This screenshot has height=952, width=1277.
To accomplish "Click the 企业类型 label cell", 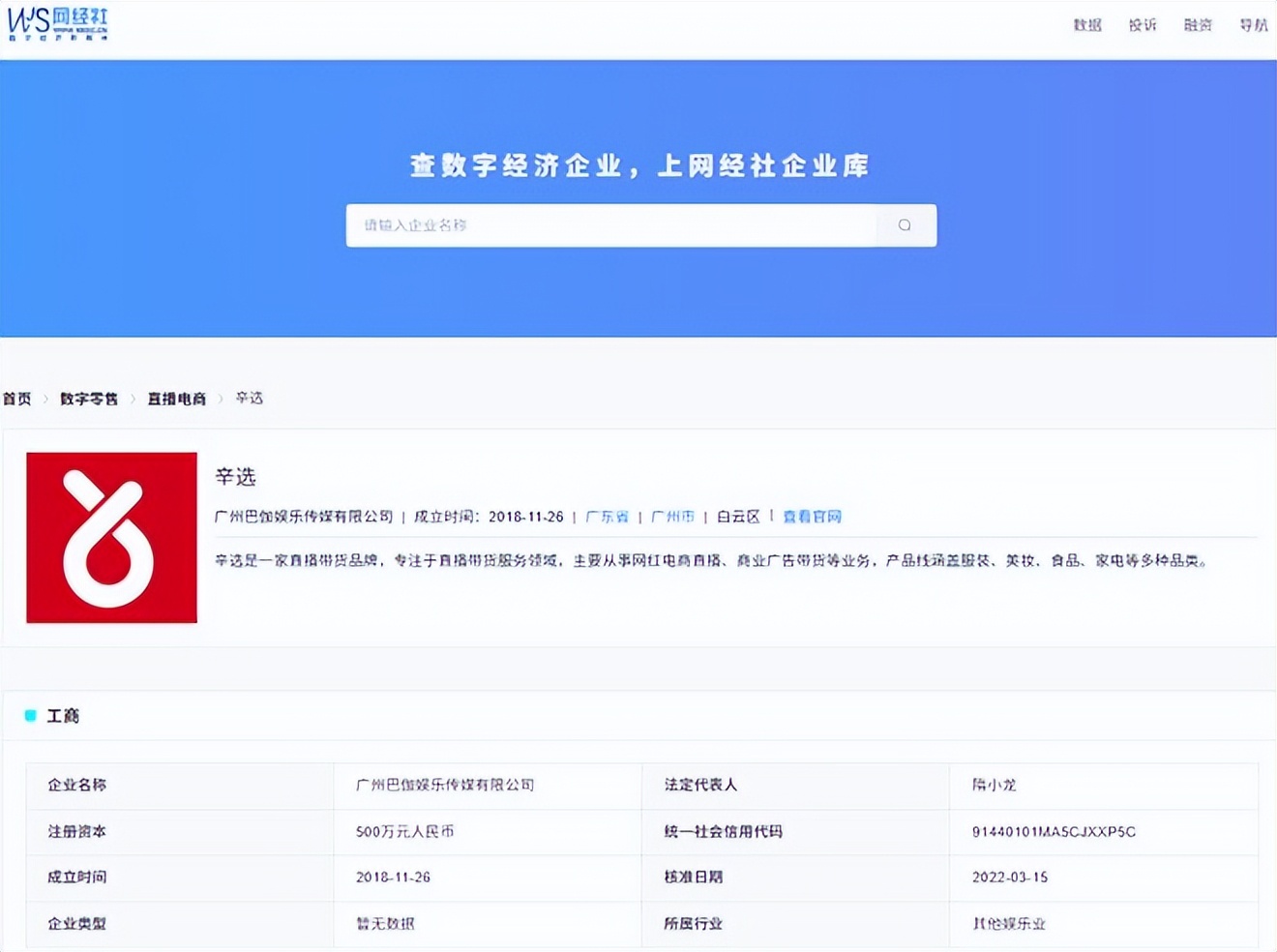I will click(x=180, y=924).
